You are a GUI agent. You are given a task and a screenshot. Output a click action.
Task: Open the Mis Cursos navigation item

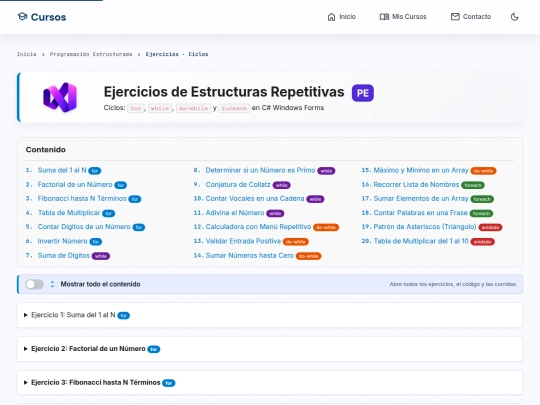pyautogui.click(x=403, y=17)
